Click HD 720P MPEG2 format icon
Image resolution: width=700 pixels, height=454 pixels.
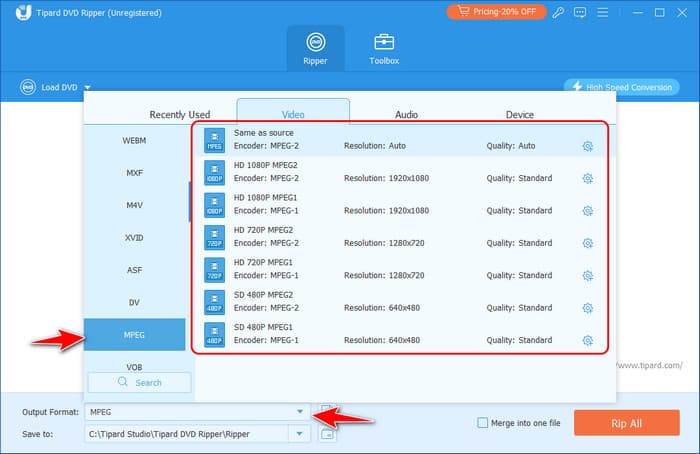coord(214,237)
